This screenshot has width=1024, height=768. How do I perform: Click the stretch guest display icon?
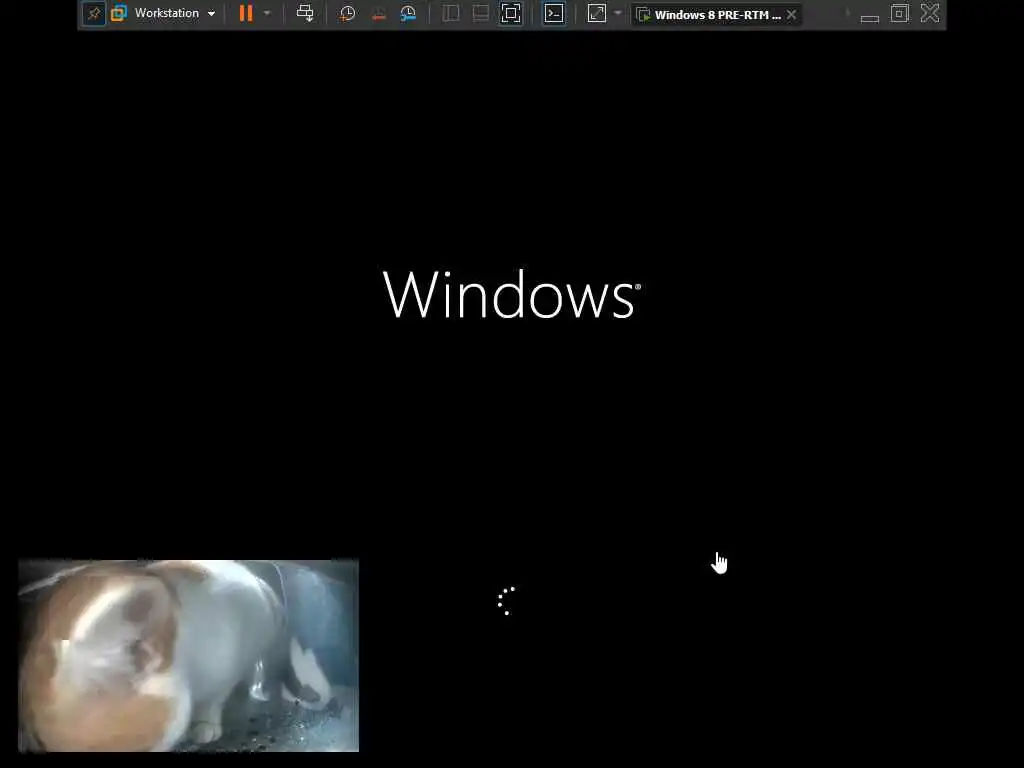597,13
